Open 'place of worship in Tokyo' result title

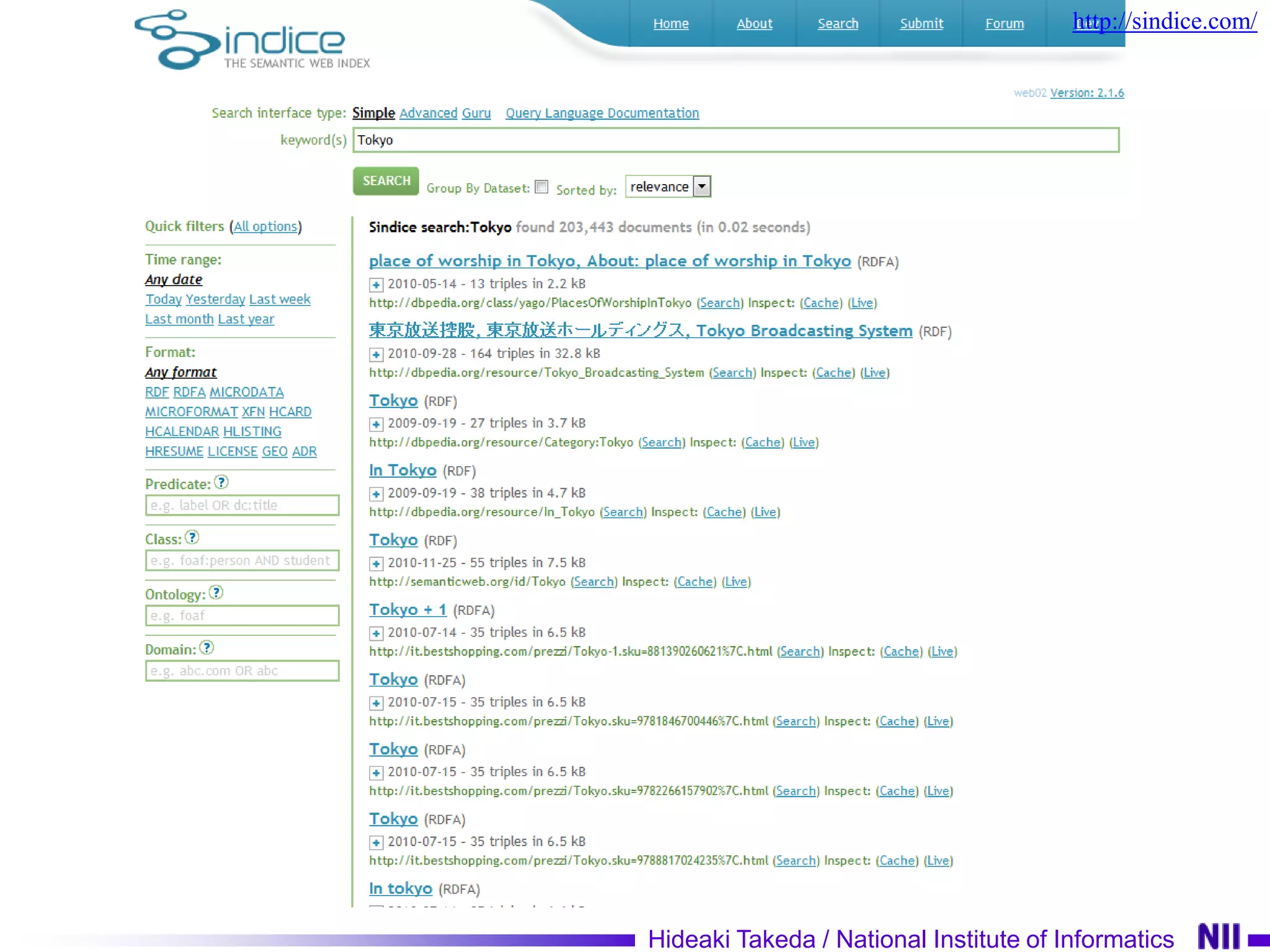(610, 261)
